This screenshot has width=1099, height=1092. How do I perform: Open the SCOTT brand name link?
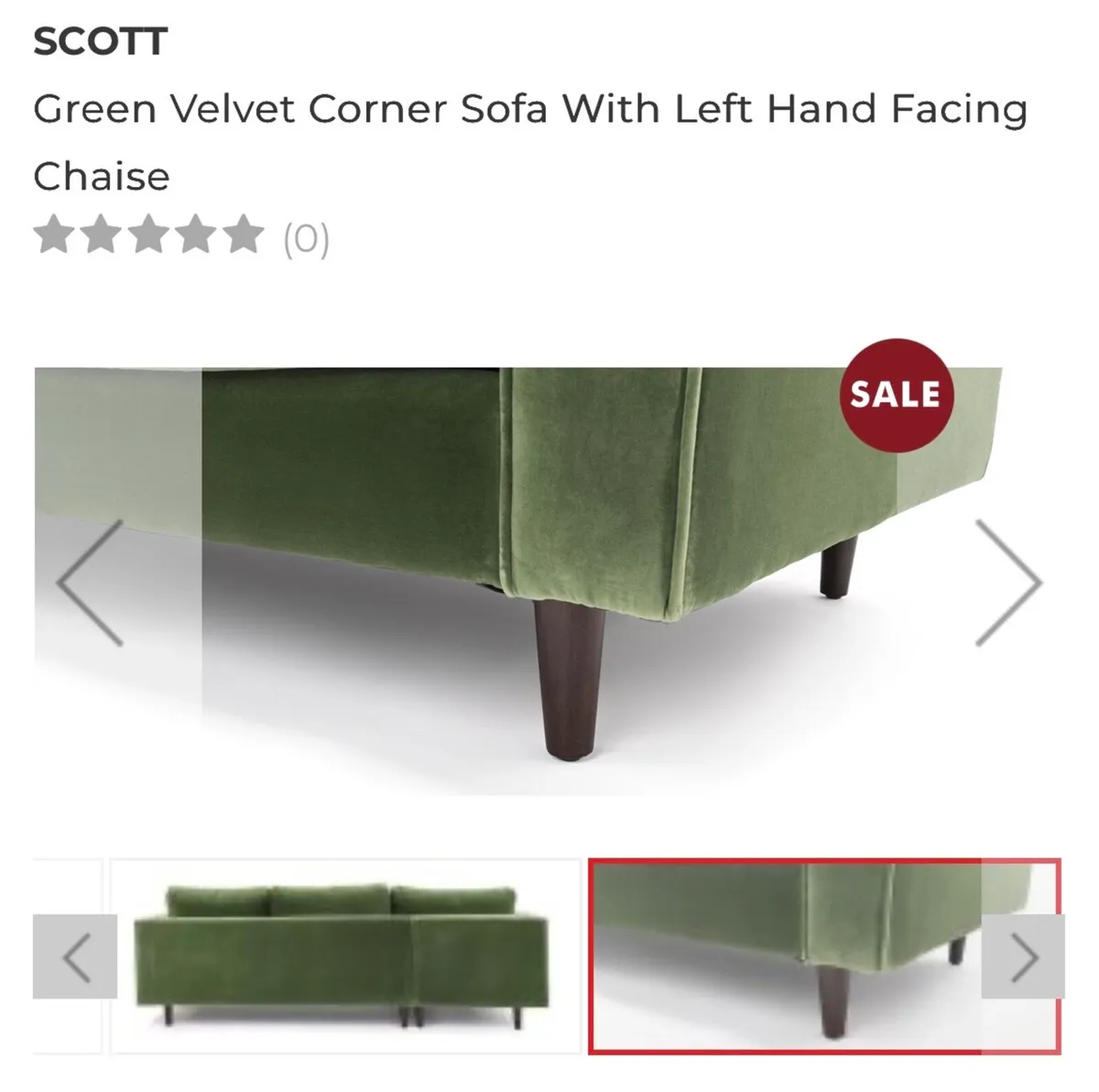101,41
